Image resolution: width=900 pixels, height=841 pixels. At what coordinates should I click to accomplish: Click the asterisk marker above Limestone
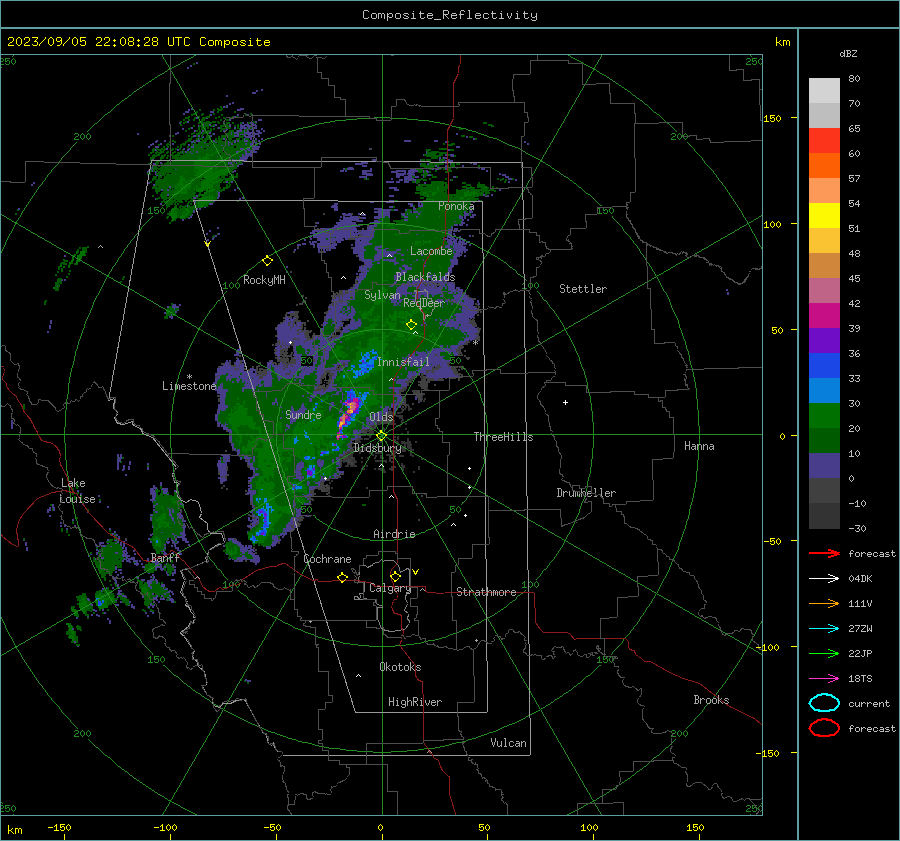pyautogui.click(x=189, y=377)
